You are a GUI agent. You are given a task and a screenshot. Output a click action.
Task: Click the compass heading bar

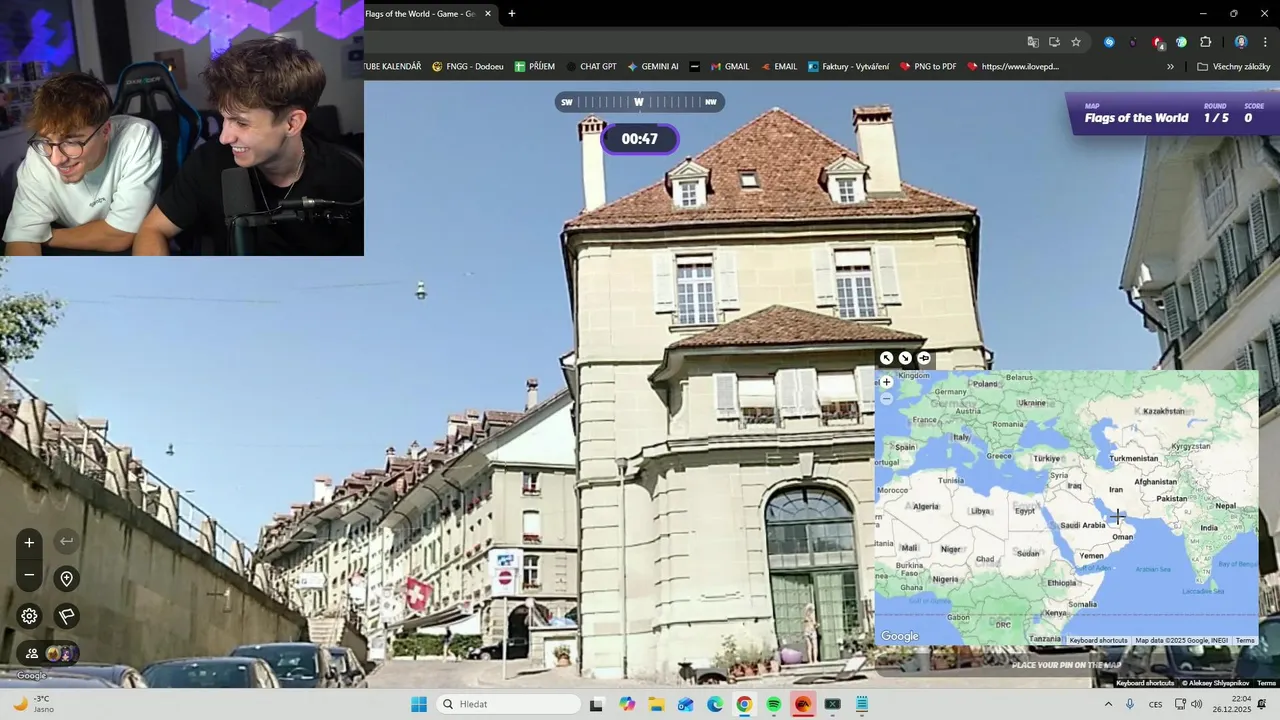[x=640, y=102]
